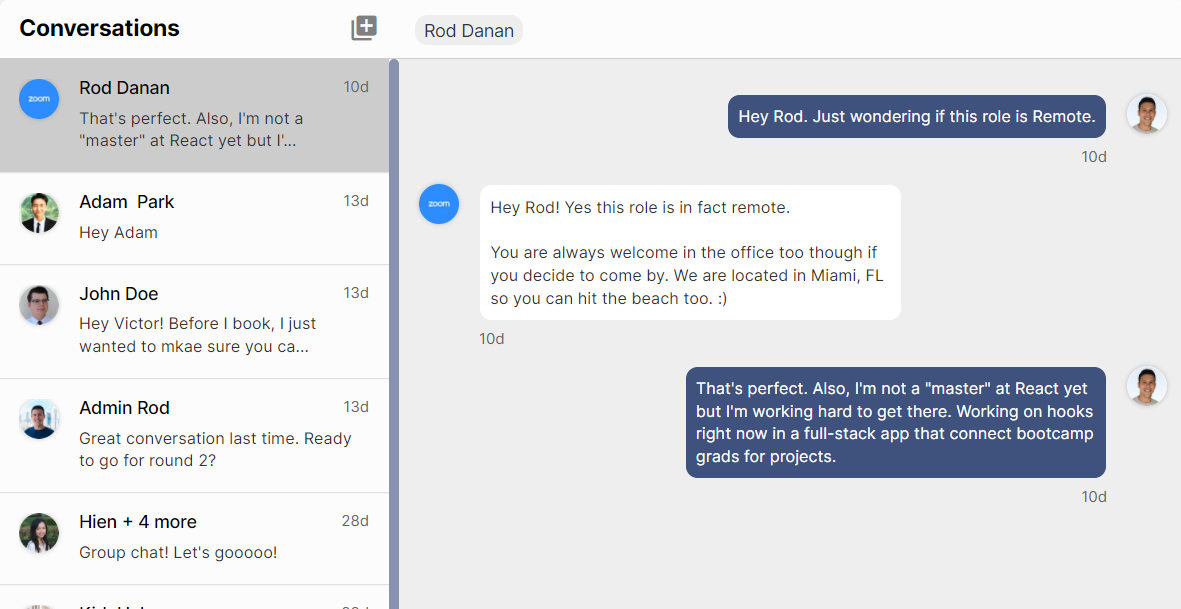The image size is (1181, 609).
Task: Click the "28d" timestamp in the Hien row
Action: [x=356, y=522]
